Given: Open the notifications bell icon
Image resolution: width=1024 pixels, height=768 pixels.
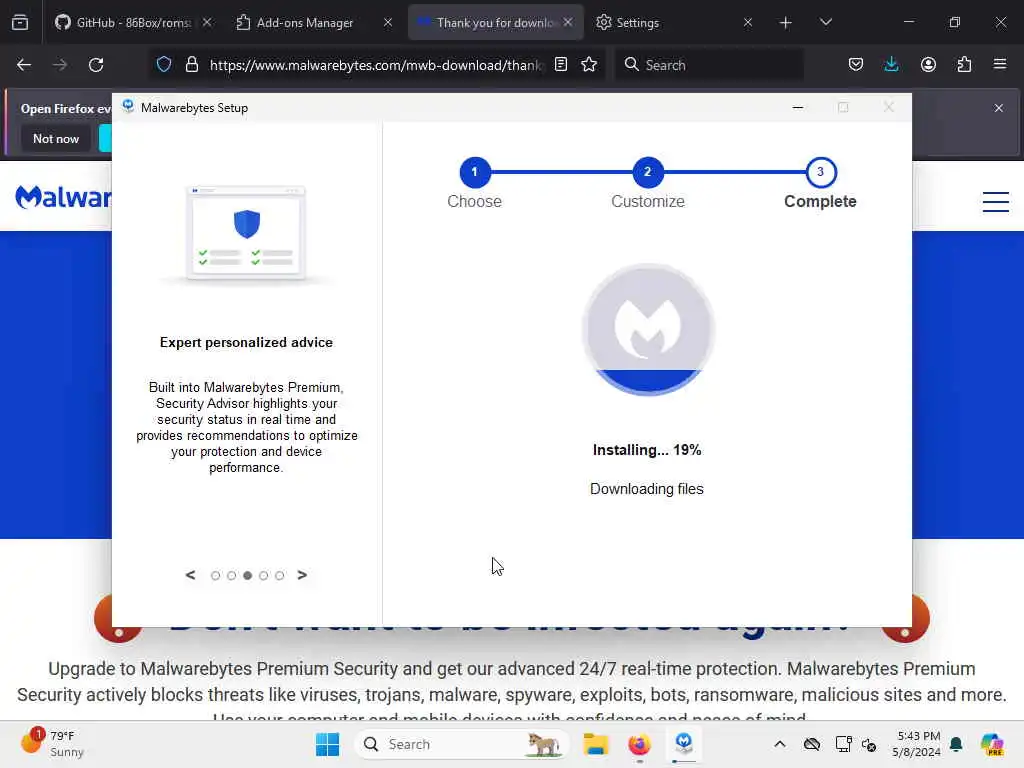Looking at the screenshot, I should click(x=956, y=744).
